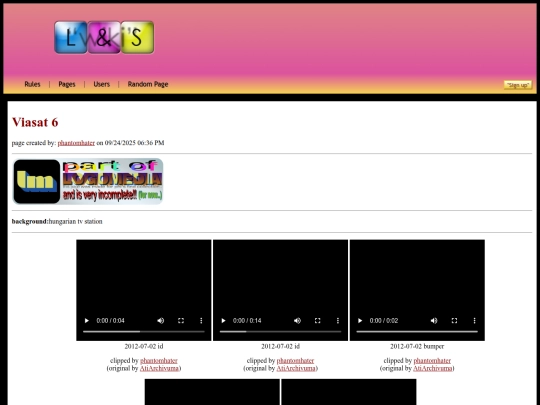
Task: Enter fullscreen on the 0:14 video
Action: pos(318,321)
